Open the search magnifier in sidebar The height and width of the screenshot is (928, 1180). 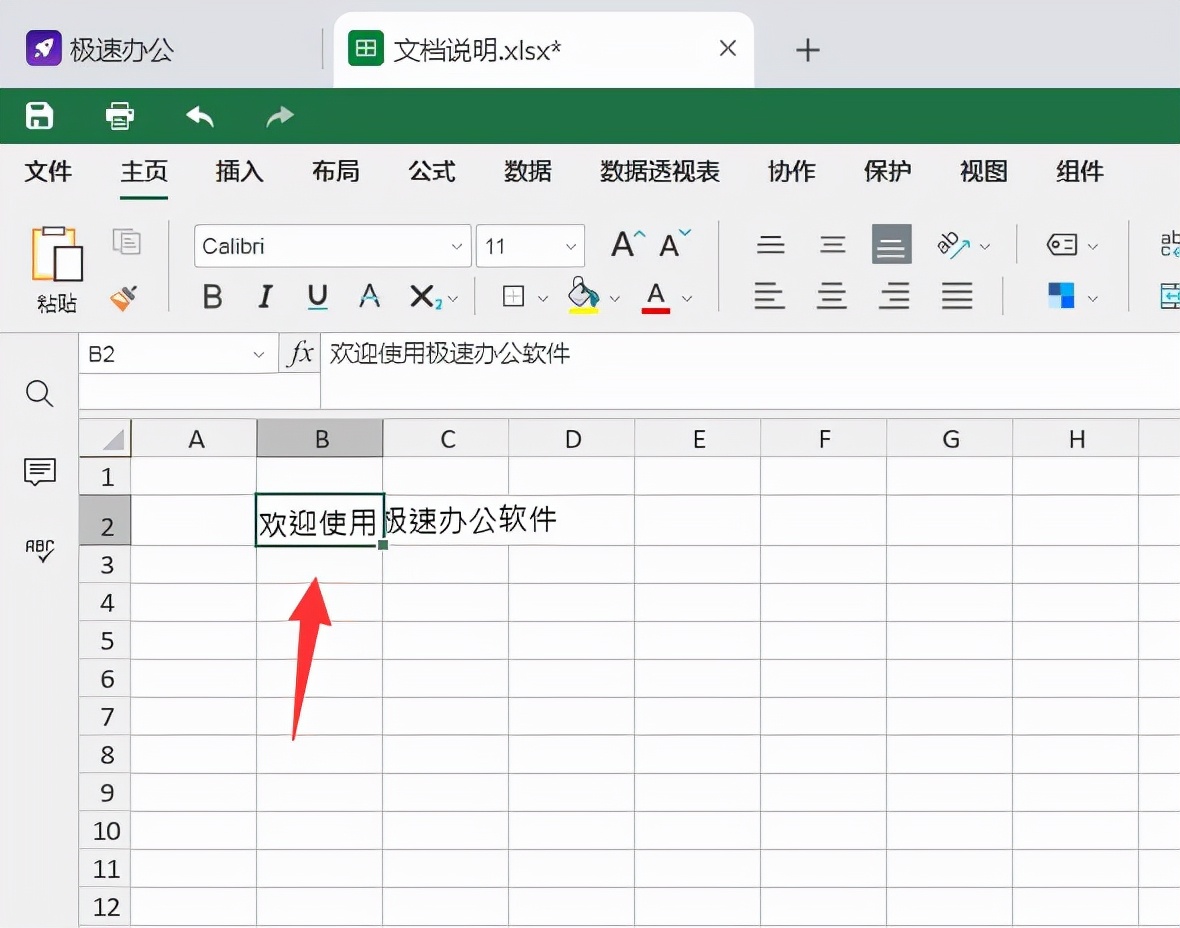39,393
